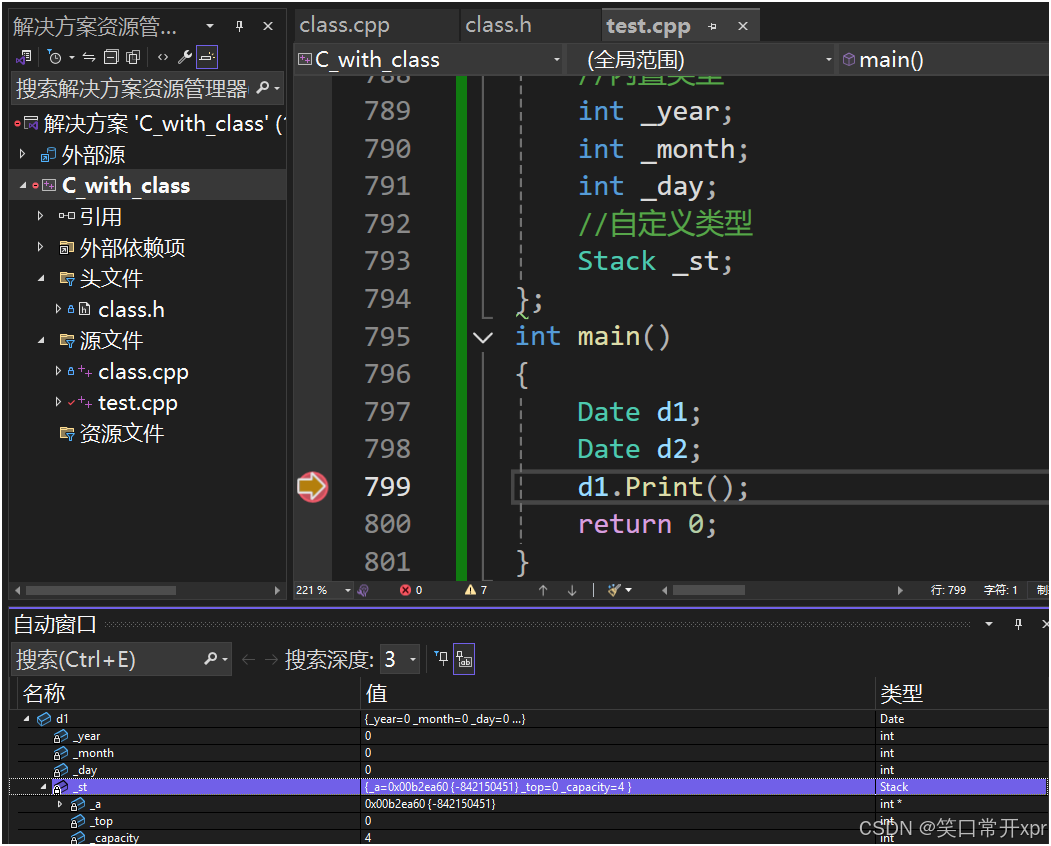
Task: Click the code health indicator icon
Action: [363, 590]
